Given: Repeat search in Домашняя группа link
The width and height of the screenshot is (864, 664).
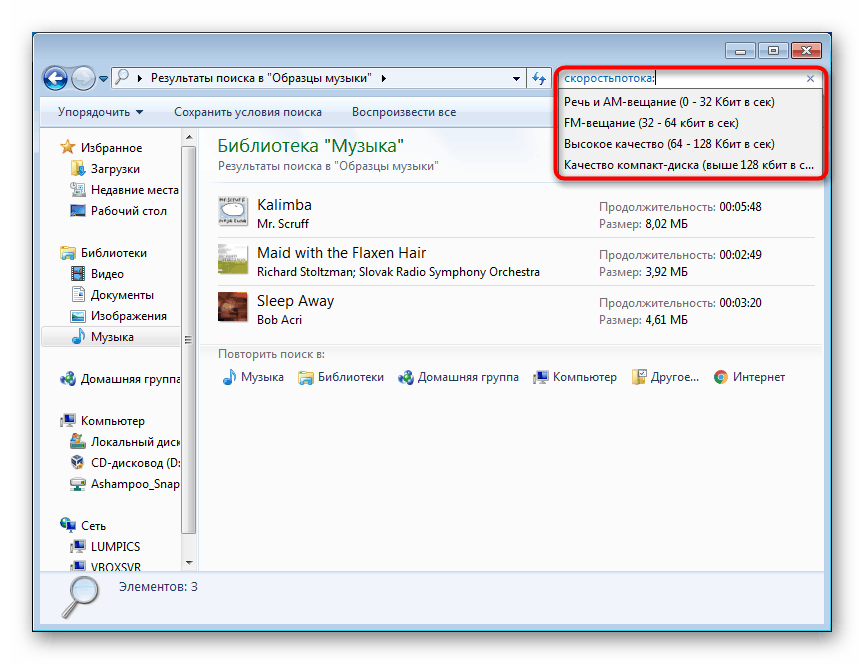Looking at the screenshot, I should [x=458, y=377].
